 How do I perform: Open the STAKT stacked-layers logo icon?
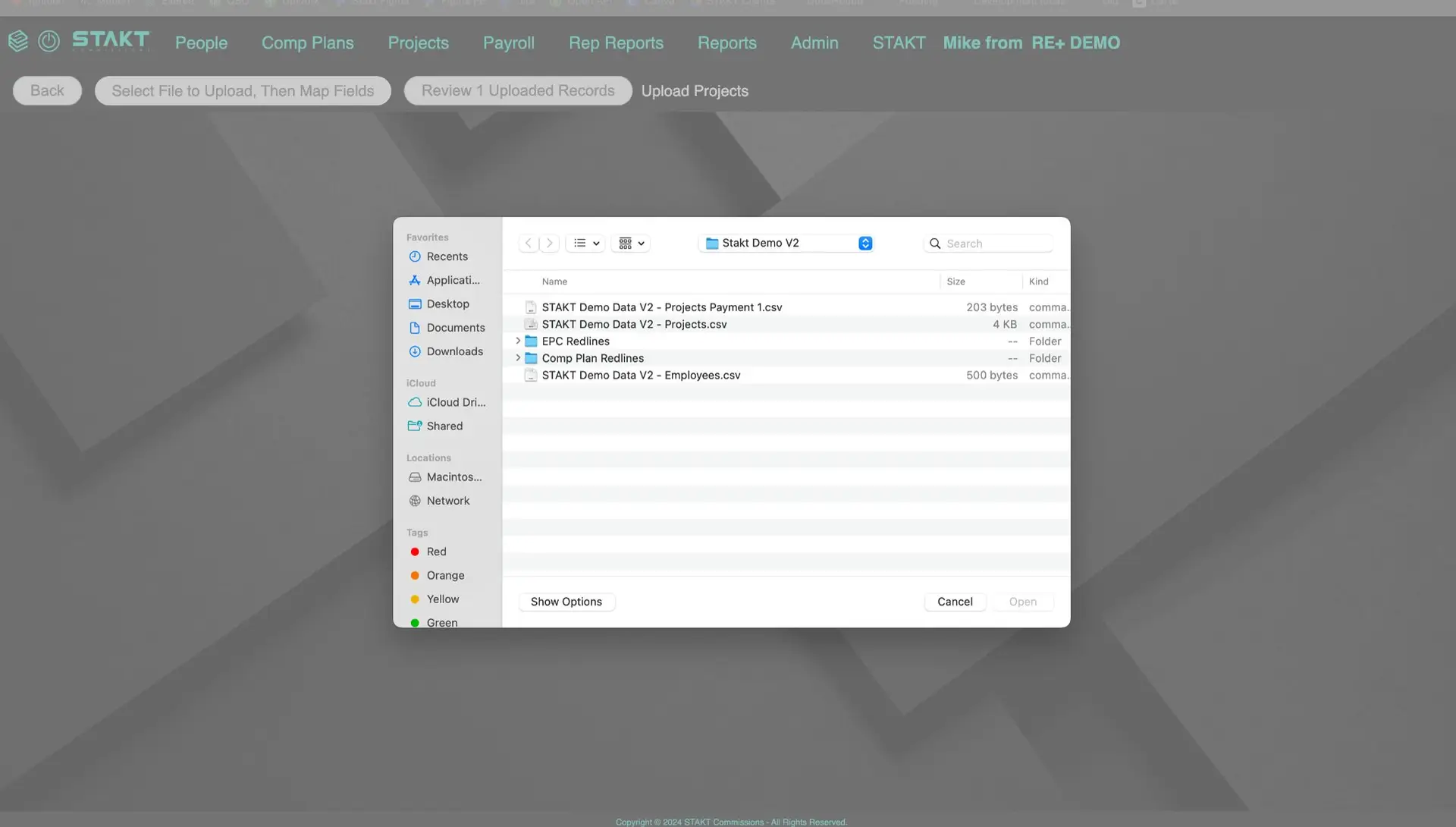tap(18, 41)
